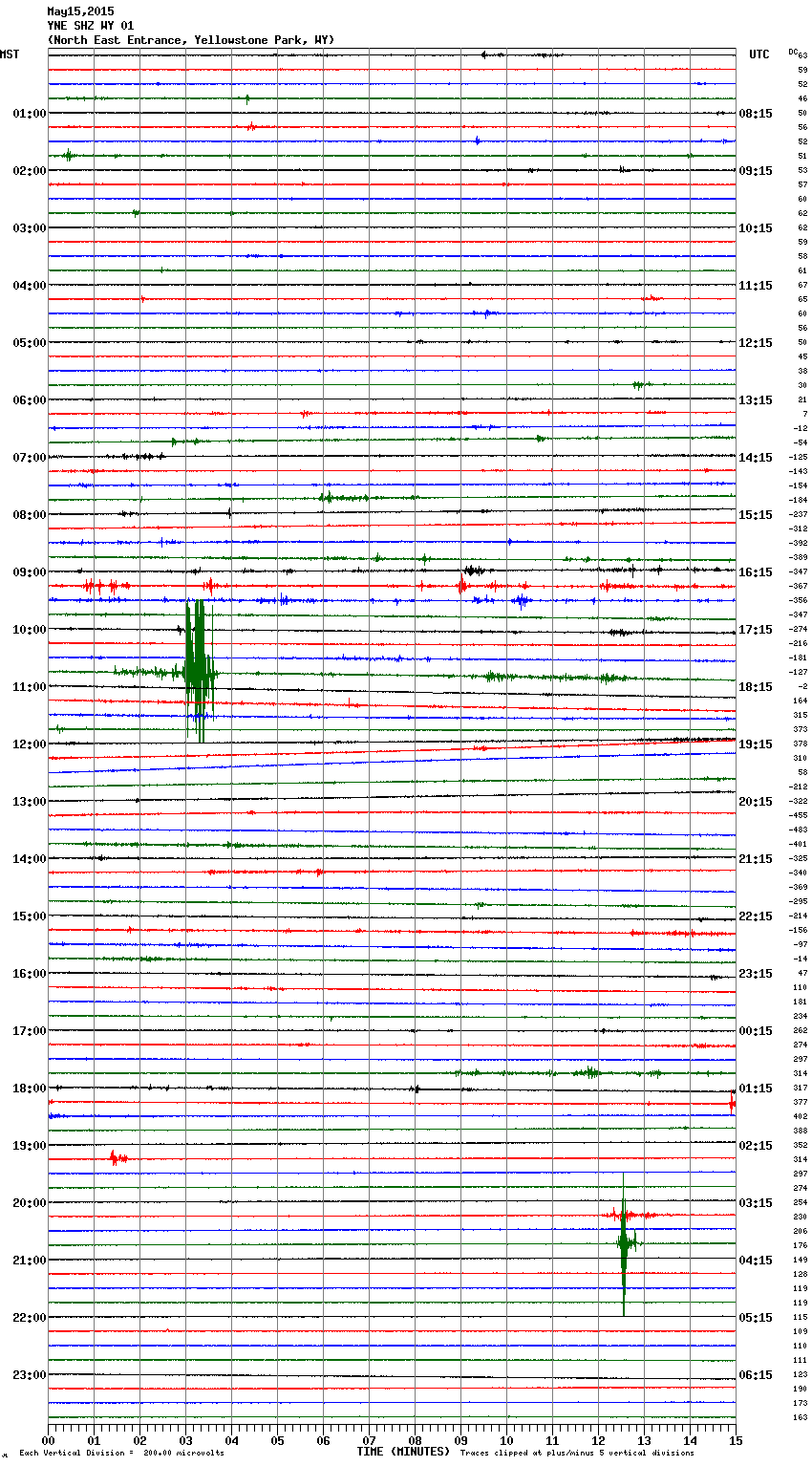
Task: Click the 17:15 UTC row label
Action: click(x=756, y=630)
